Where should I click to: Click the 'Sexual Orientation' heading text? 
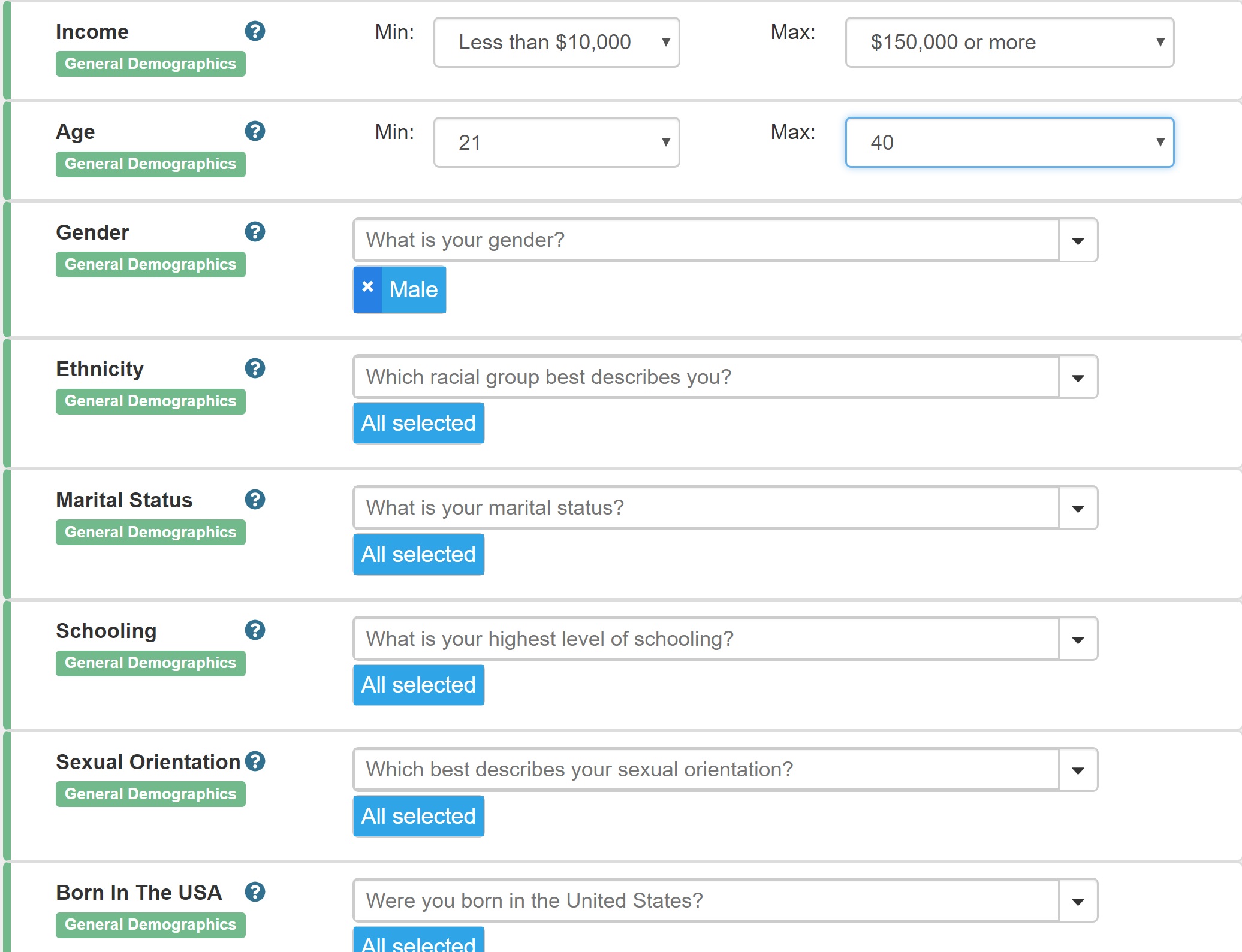pos(148,762)
